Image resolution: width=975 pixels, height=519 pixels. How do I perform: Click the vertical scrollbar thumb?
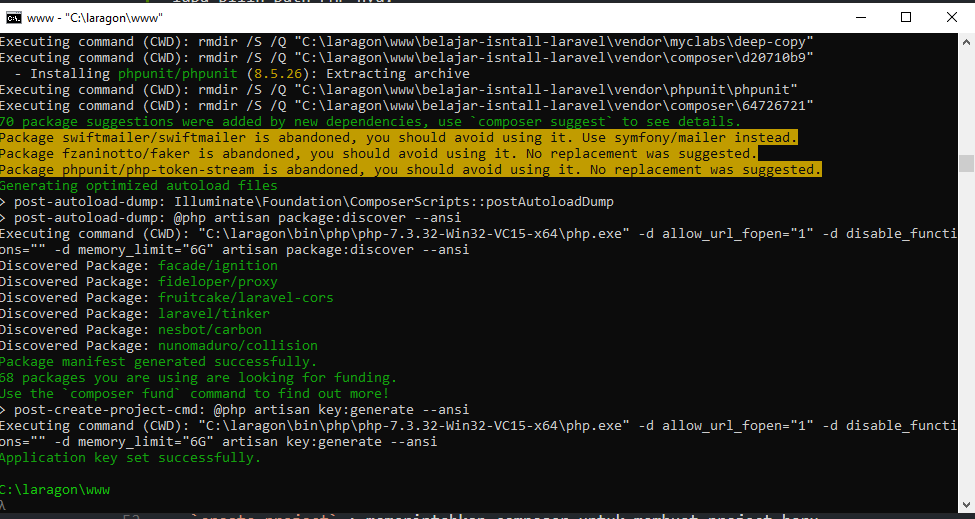[x=966, y=163]
